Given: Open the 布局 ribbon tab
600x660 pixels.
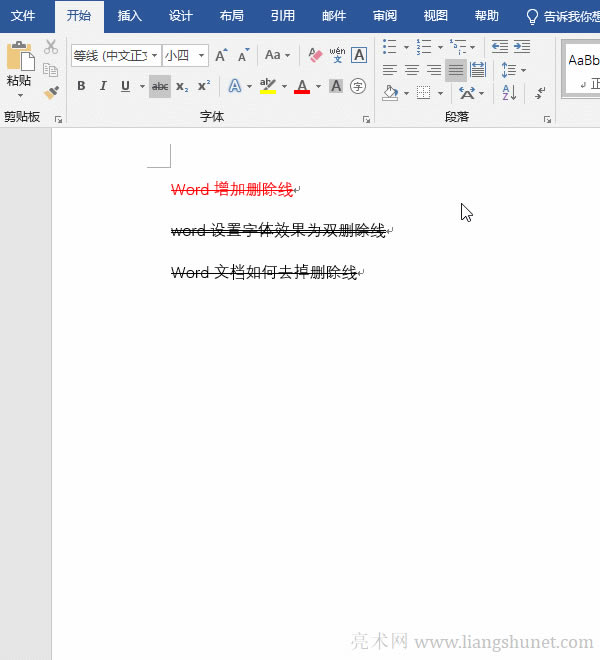Looking at the screenshot, I should click(x=231, y=16).
